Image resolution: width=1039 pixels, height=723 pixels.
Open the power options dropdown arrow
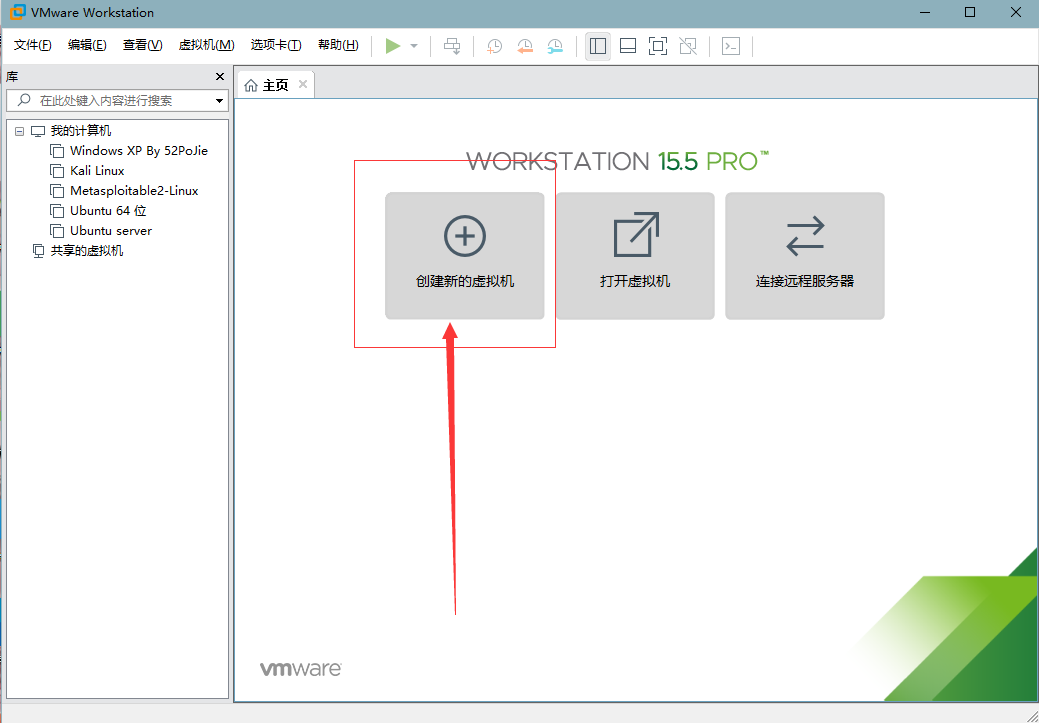(x=414, y=46)
